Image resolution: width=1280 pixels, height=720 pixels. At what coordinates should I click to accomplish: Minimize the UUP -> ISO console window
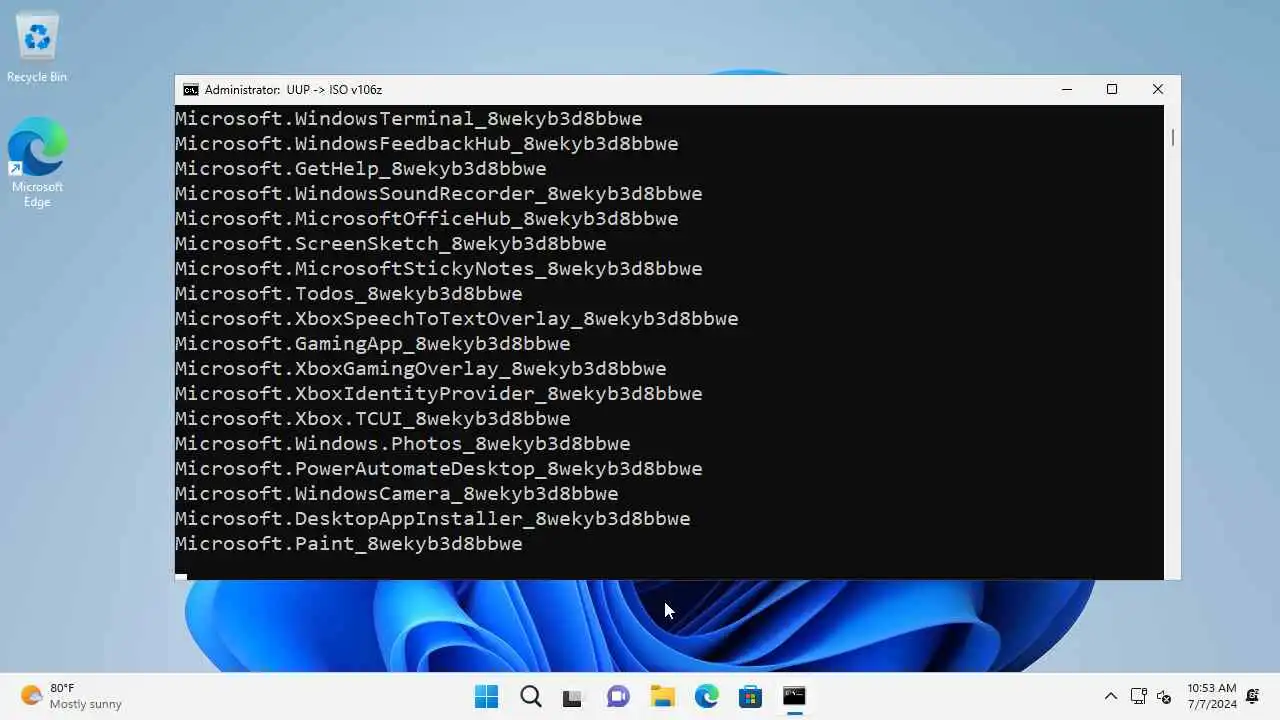[1066, 89]
